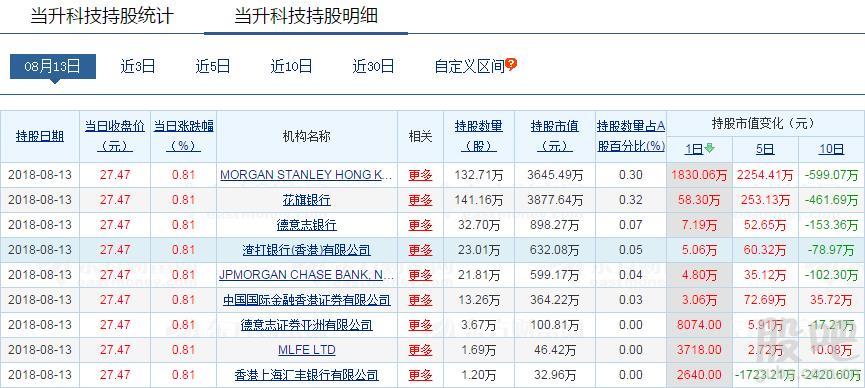The image size is (865, 388).
Task: Click 更多 in the 中国国际金融 row
Action: click(x=420, y=300)
